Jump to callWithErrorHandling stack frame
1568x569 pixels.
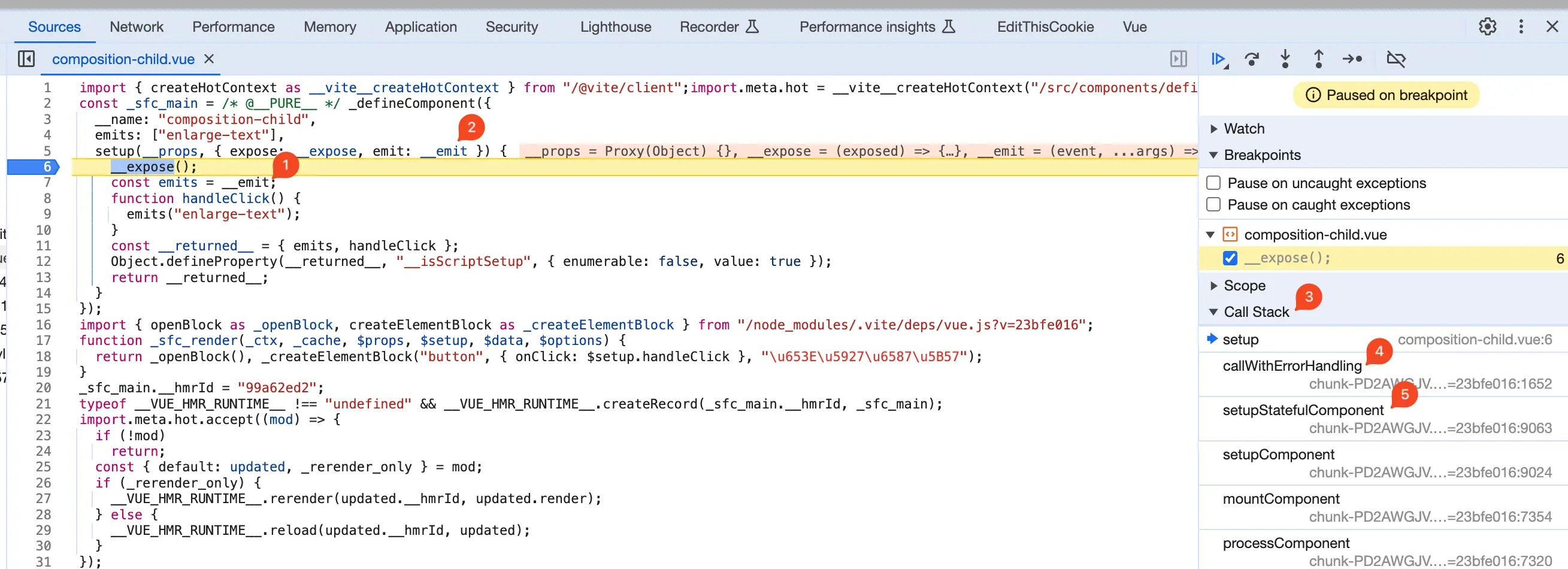[1292, 366]
